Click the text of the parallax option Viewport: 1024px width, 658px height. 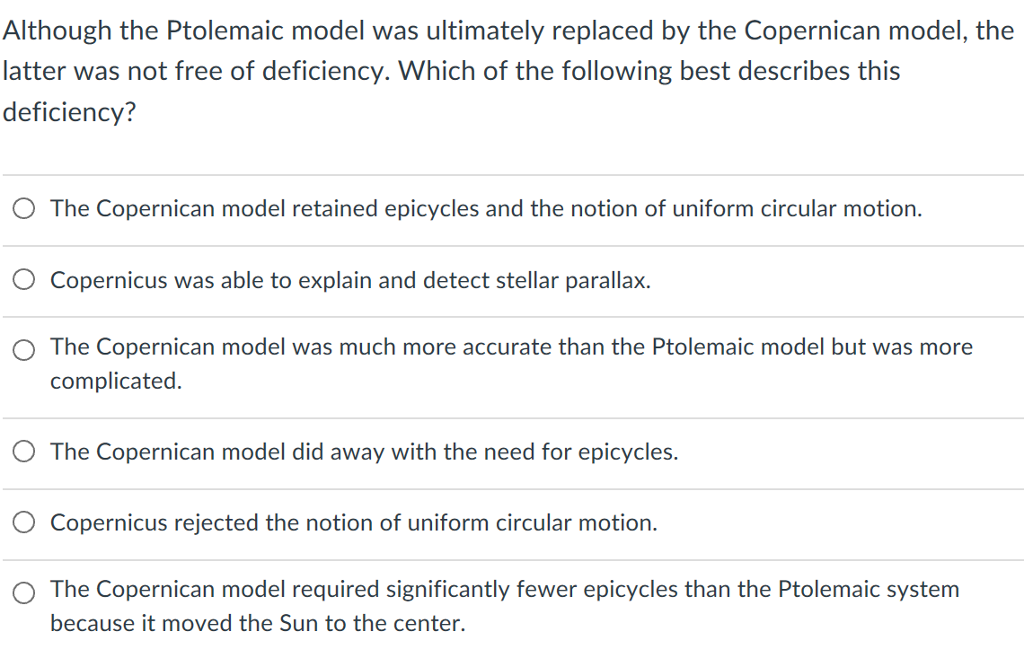(x=350, y=280)
